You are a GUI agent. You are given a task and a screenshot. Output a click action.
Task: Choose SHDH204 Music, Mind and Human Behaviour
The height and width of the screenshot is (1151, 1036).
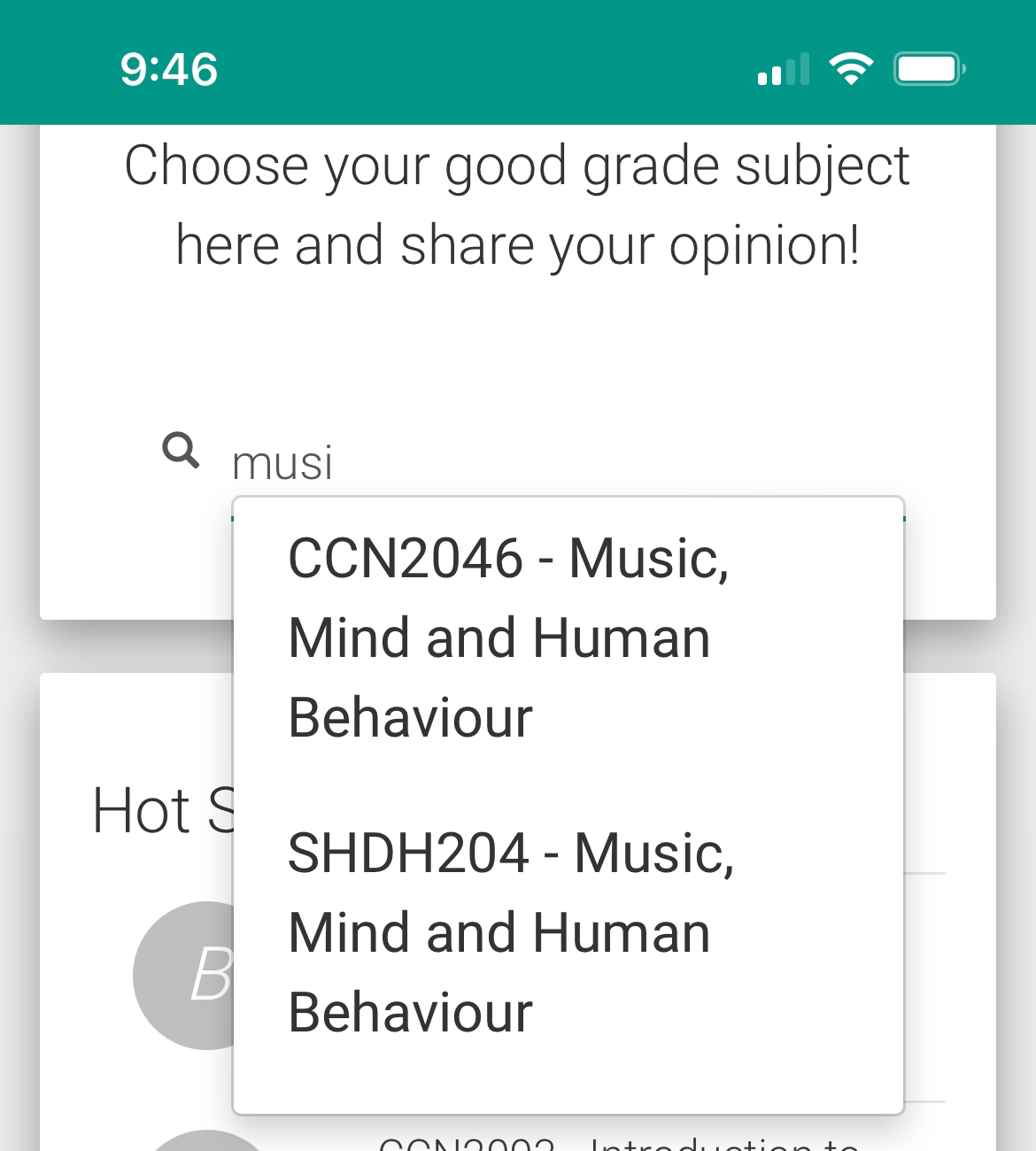pos(568,932)
